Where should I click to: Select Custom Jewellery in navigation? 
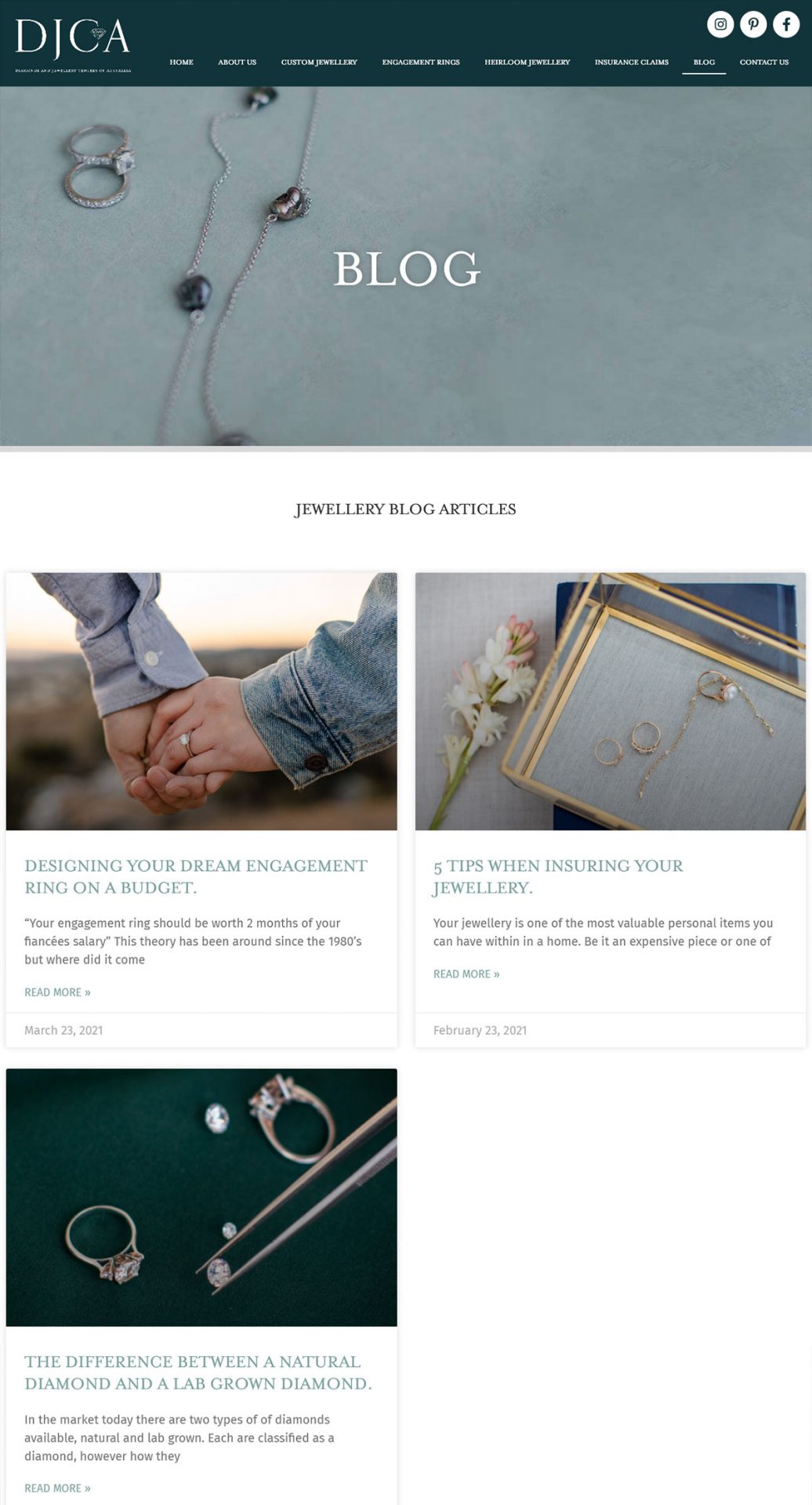[319, 62]
